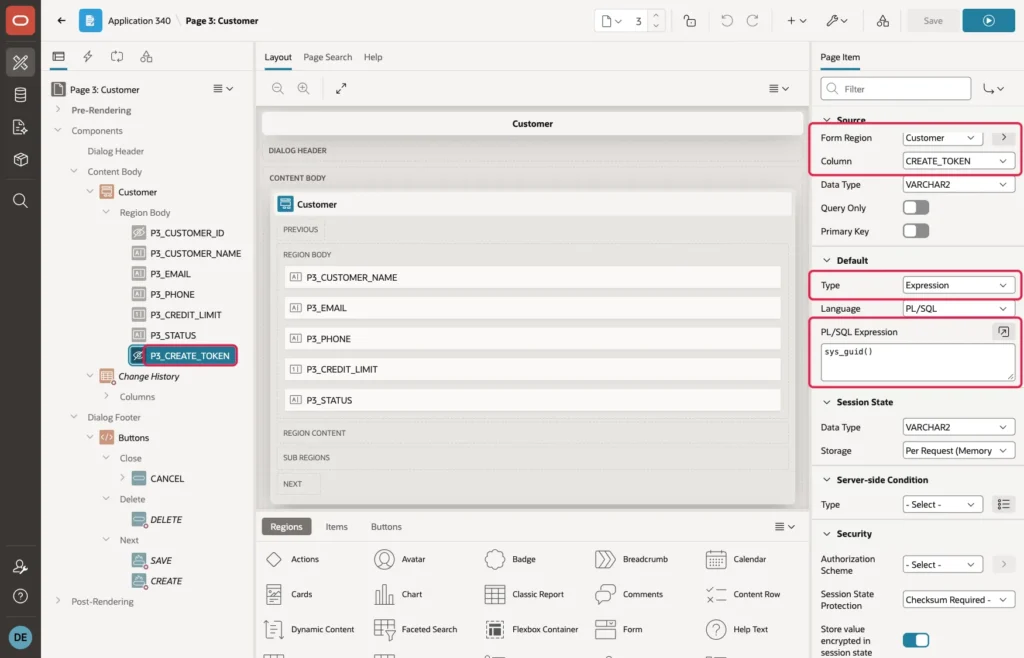Open the Help tab
Image resolution: width=1024 pixels, height=658 pixels.
[x=373, y=57]
